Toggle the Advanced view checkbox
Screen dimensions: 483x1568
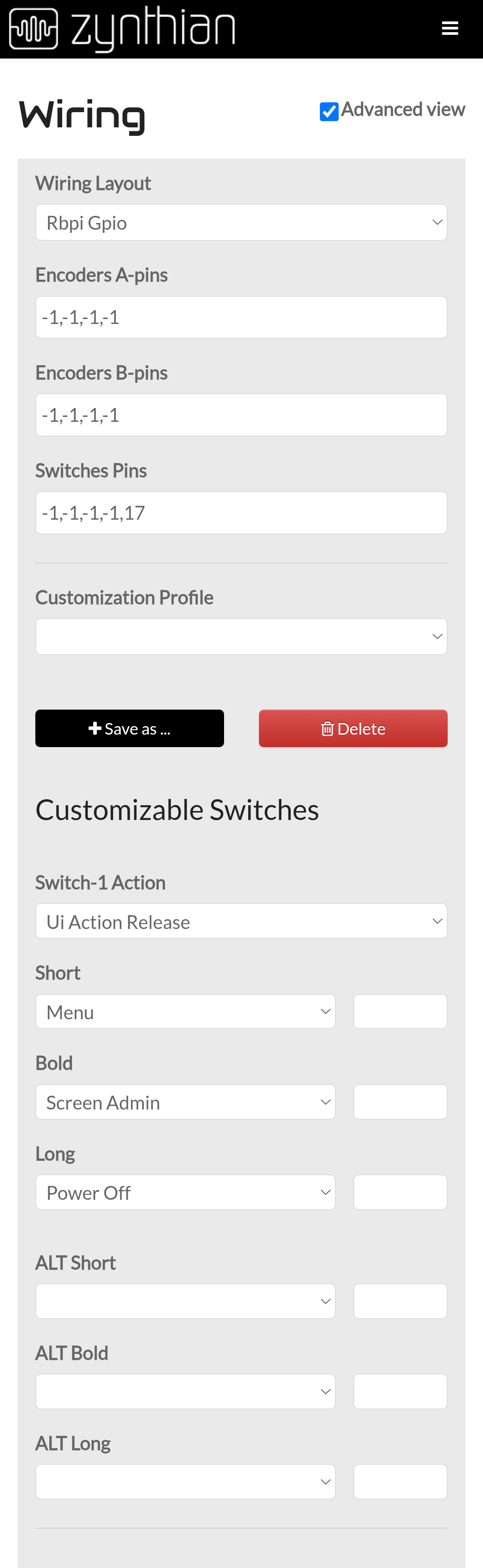click(329, 111)
